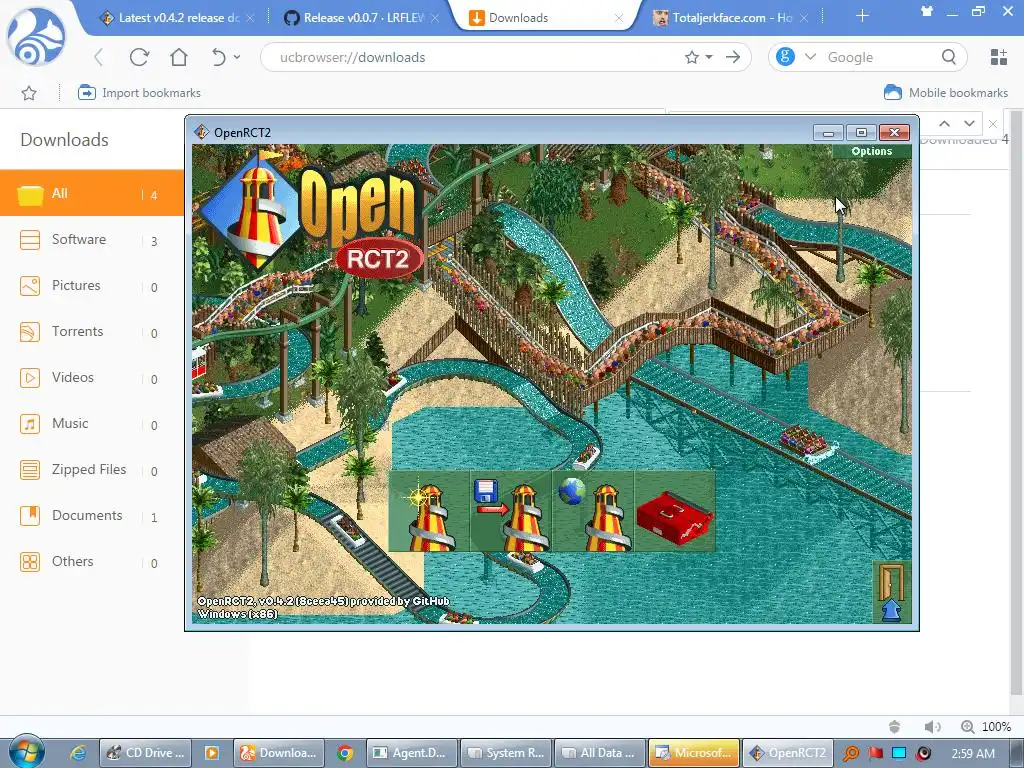
Task: Select the Videos downloads category
Action: [91, 377]
